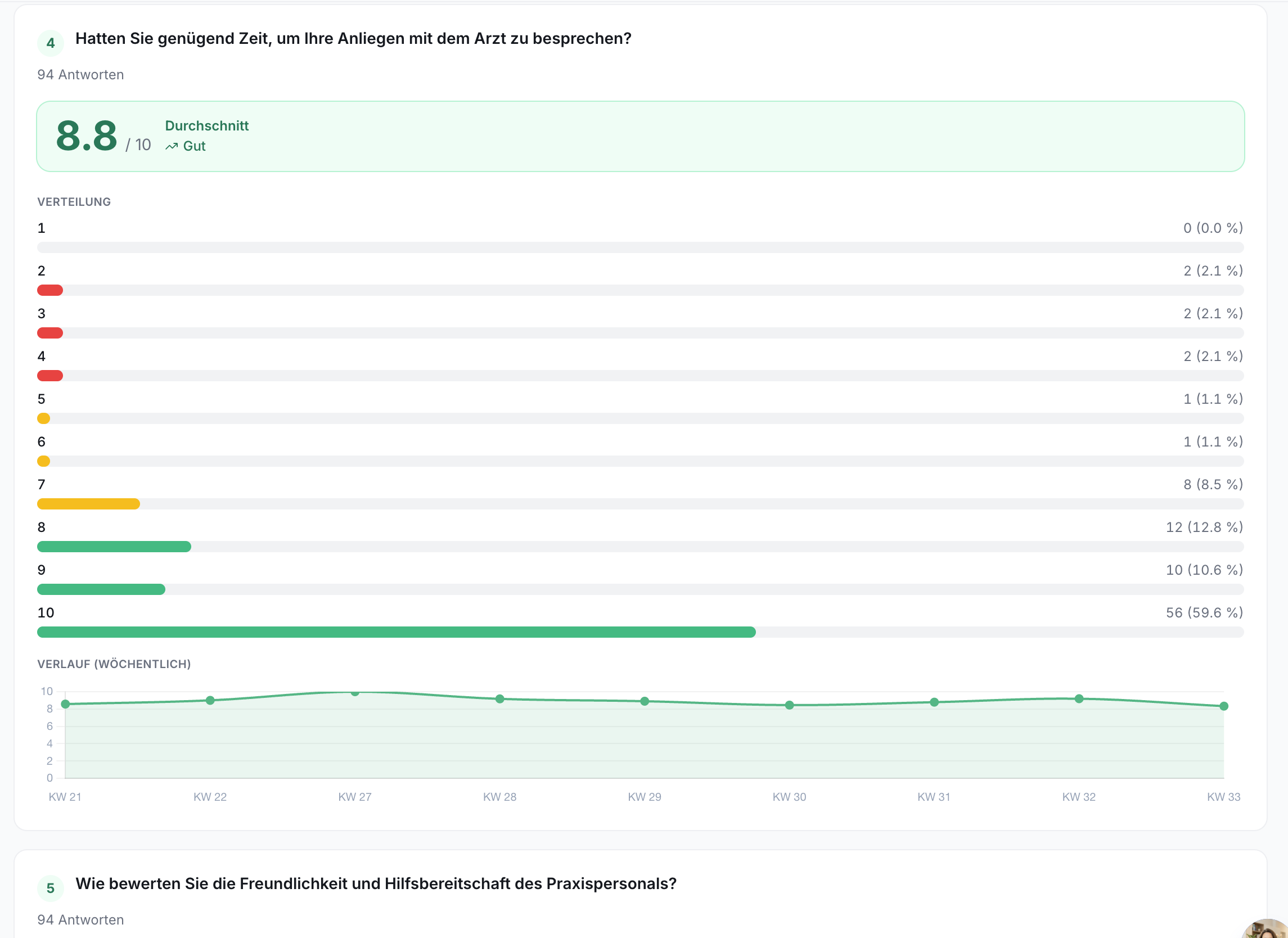Click the question number 5 badge
This screenshot has height=938, width=1288.
(51, 888)
